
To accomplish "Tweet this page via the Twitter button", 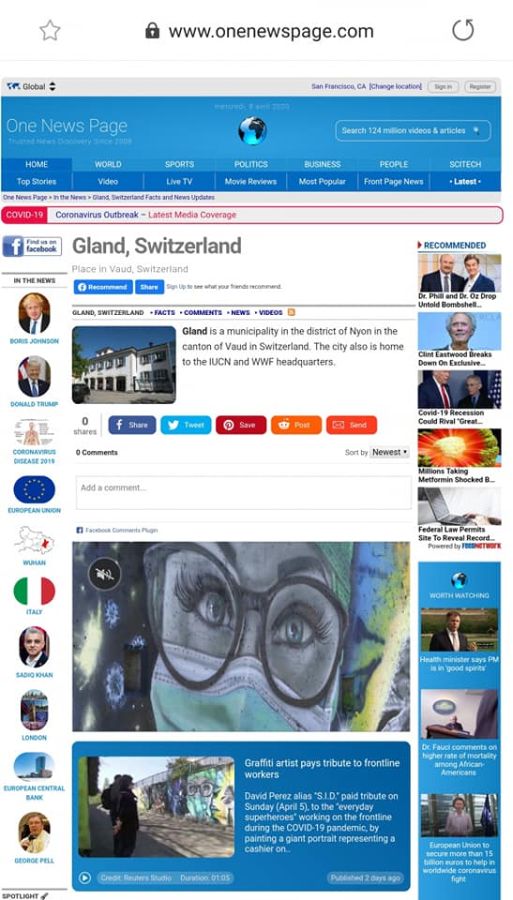I will pos(186,425).
